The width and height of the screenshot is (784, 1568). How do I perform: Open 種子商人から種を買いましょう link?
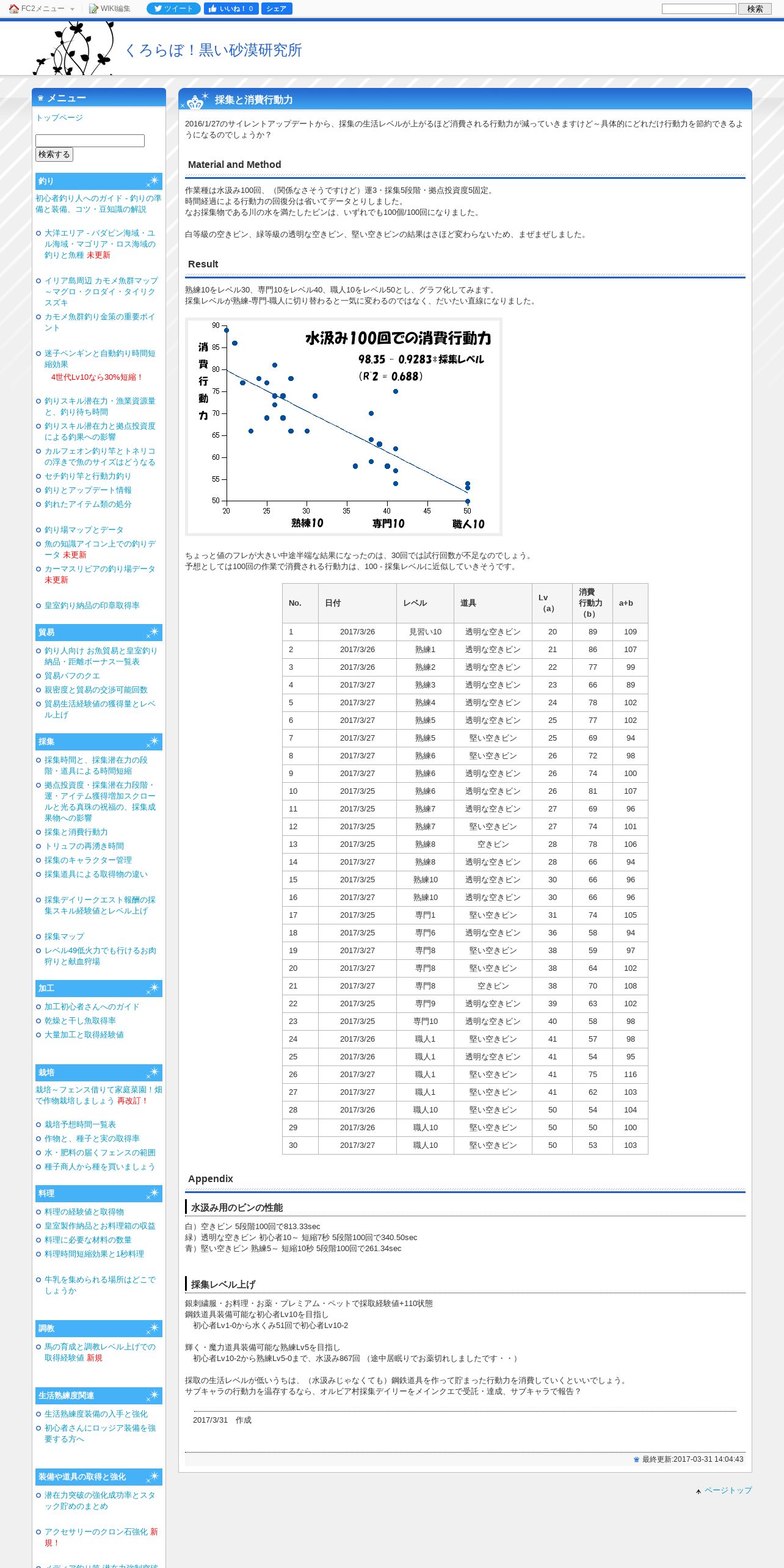pyautogui.click(x=100, y=1166)
